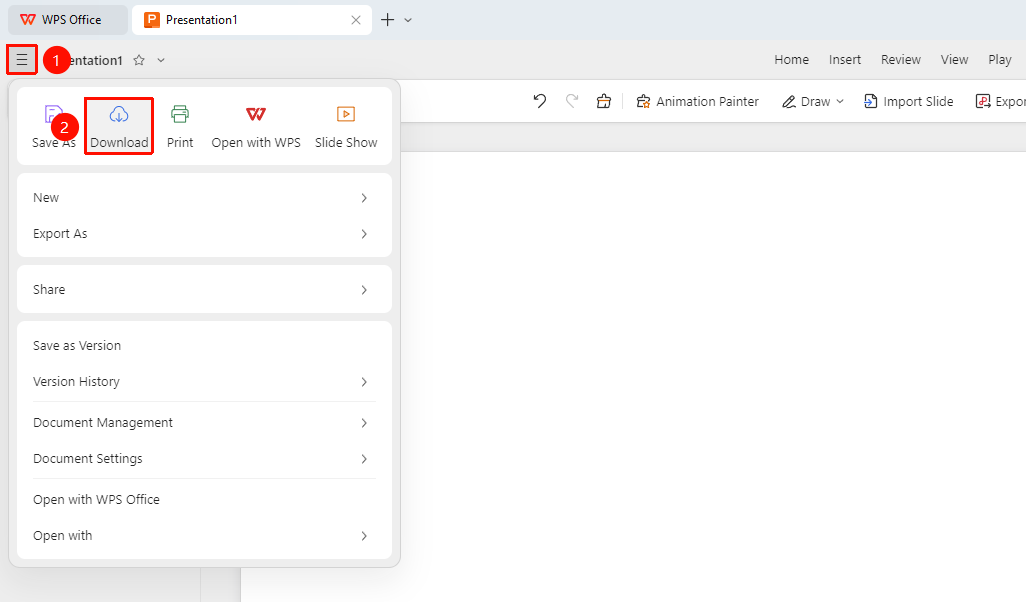Image resolution: width=1026 pixels, height=602 pixels.
Task: Switch to the Presentation1 tab
Action: click(x=252, y=20)
